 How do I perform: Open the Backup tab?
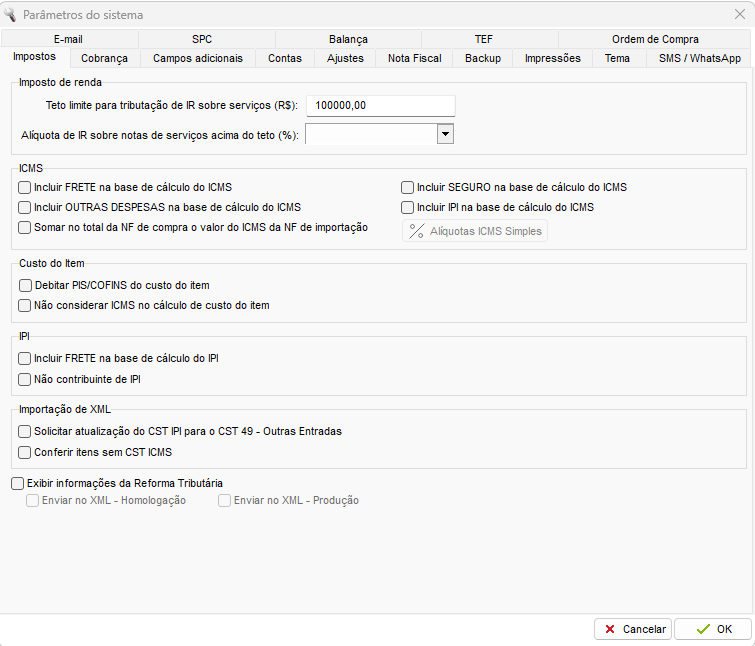tap(482, 58)
